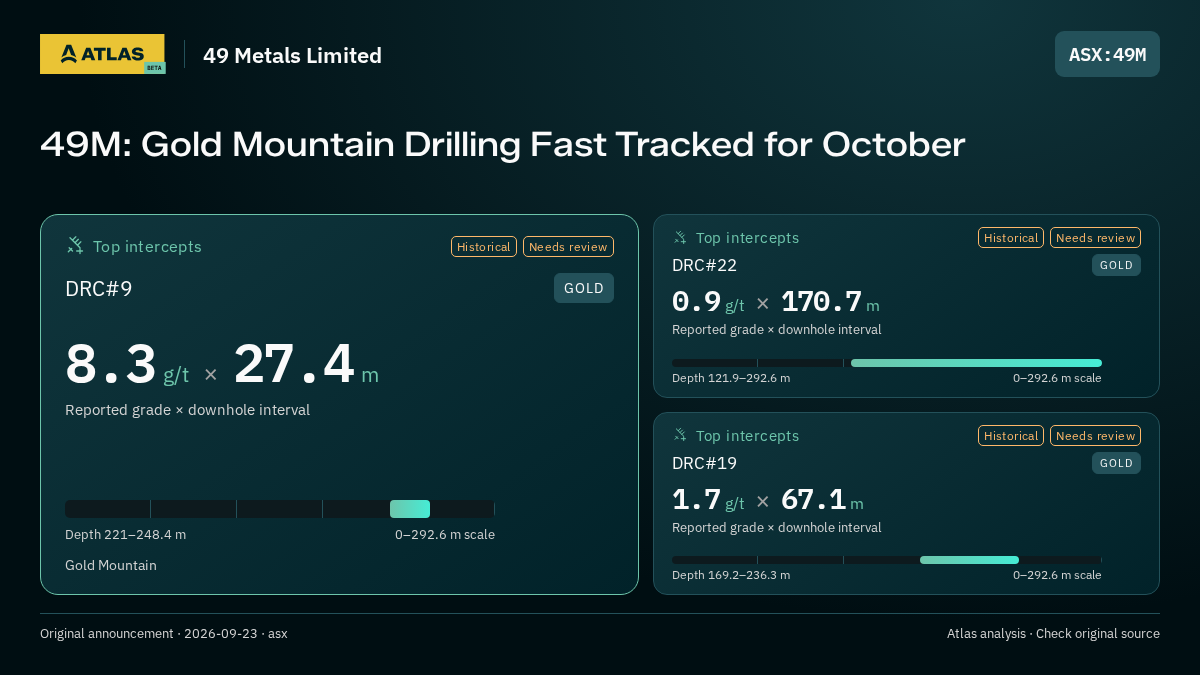Click the Gold Mountain project label
The image size is (1200, 675).
click(111, 565)
